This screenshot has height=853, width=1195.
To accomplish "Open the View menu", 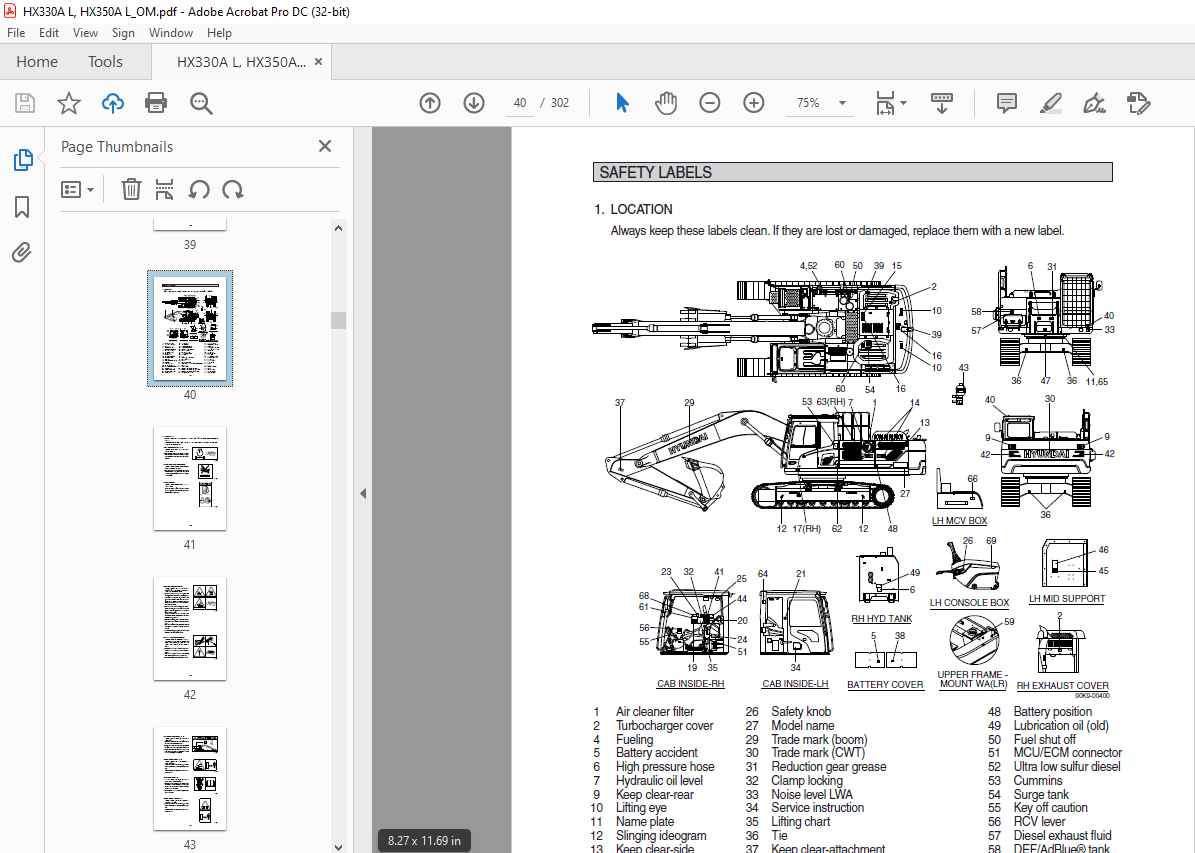I will pyautogui.click(x=85, y=33).
